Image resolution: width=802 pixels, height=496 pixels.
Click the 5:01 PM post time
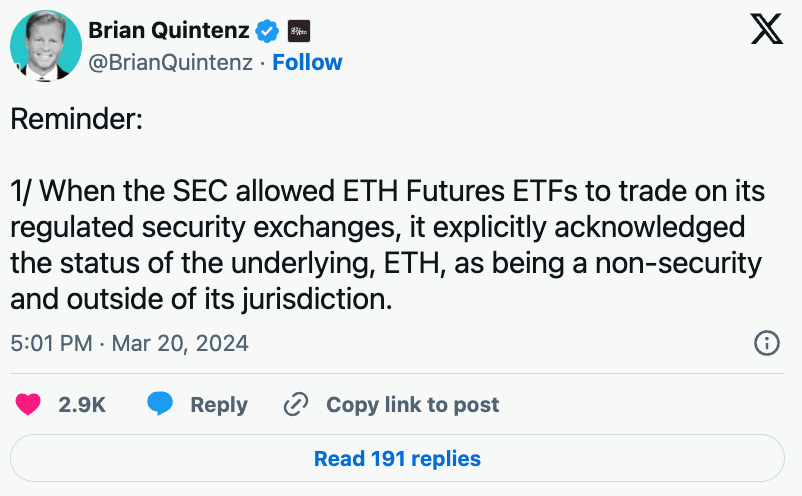pyautogui.click(x=50, y=343)
